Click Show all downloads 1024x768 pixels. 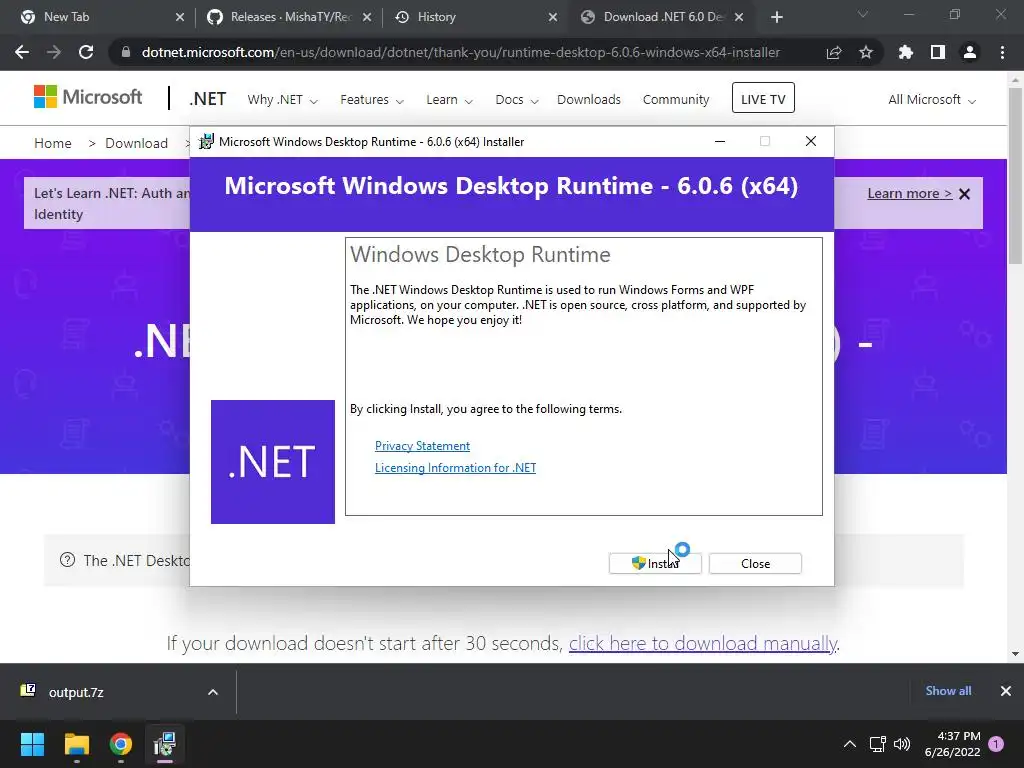coord(948,690)
